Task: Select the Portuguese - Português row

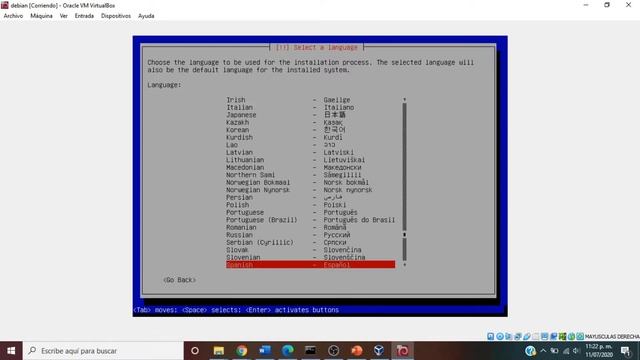Action: (311, 212)
